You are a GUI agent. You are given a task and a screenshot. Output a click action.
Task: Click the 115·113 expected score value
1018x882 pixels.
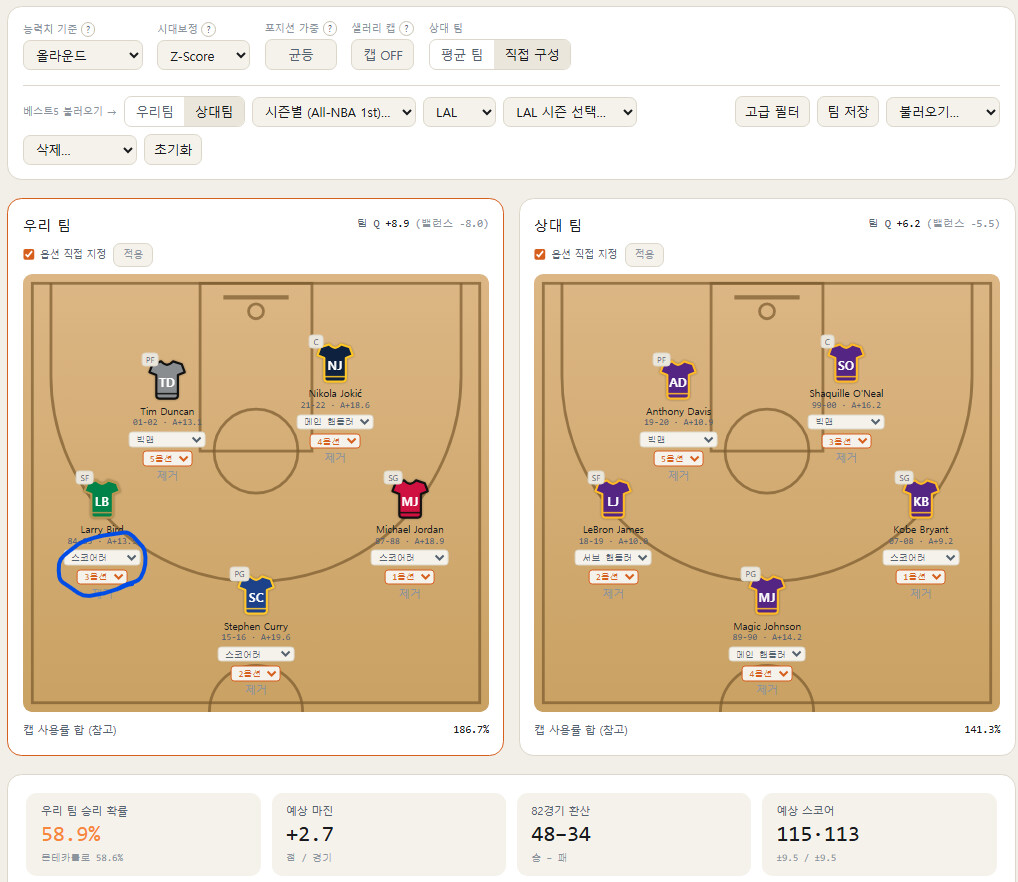[x=817, y=834]
